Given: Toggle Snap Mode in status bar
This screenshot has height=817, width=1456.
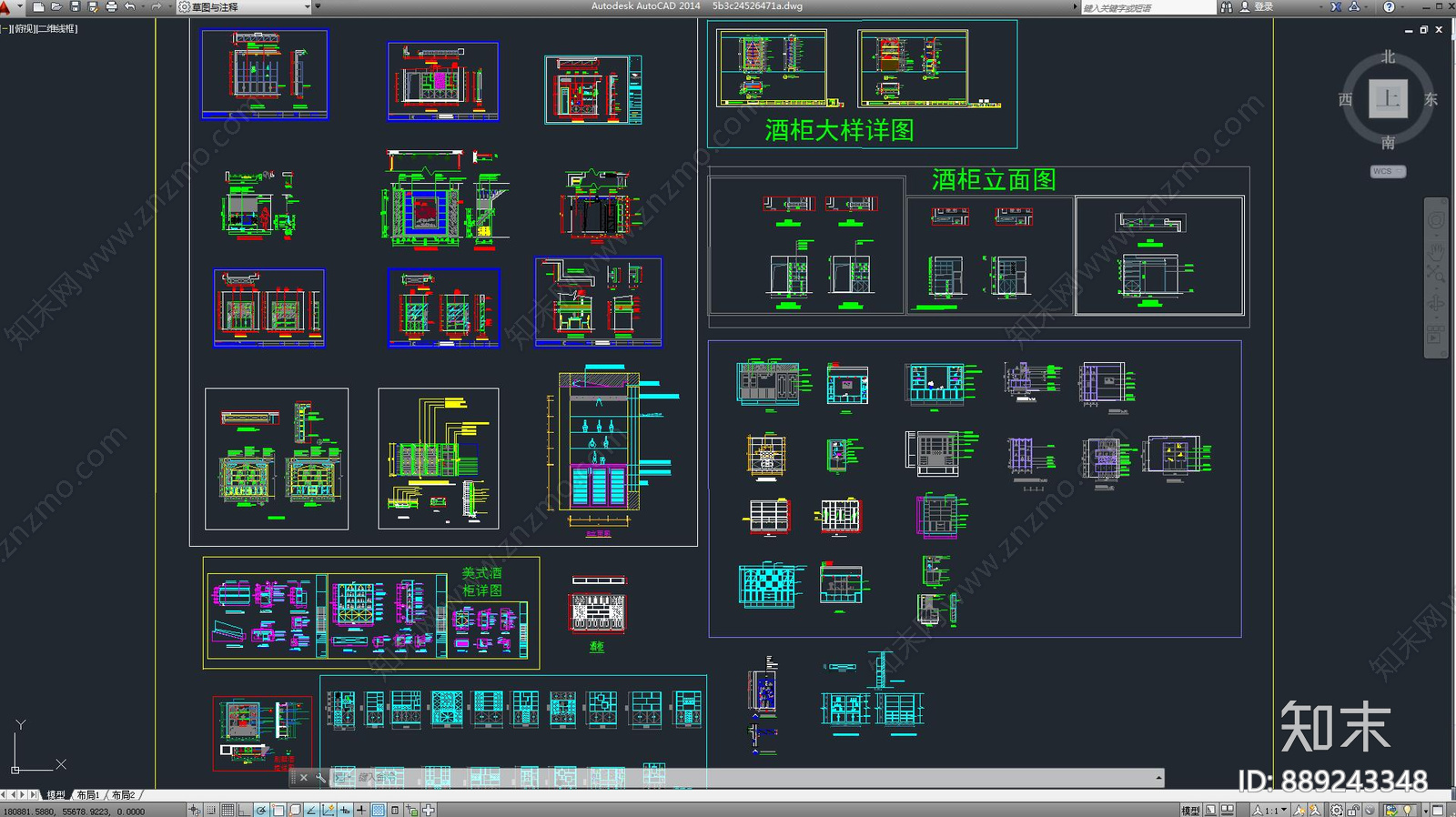Looking at the screenshot, I should point(212,810).
